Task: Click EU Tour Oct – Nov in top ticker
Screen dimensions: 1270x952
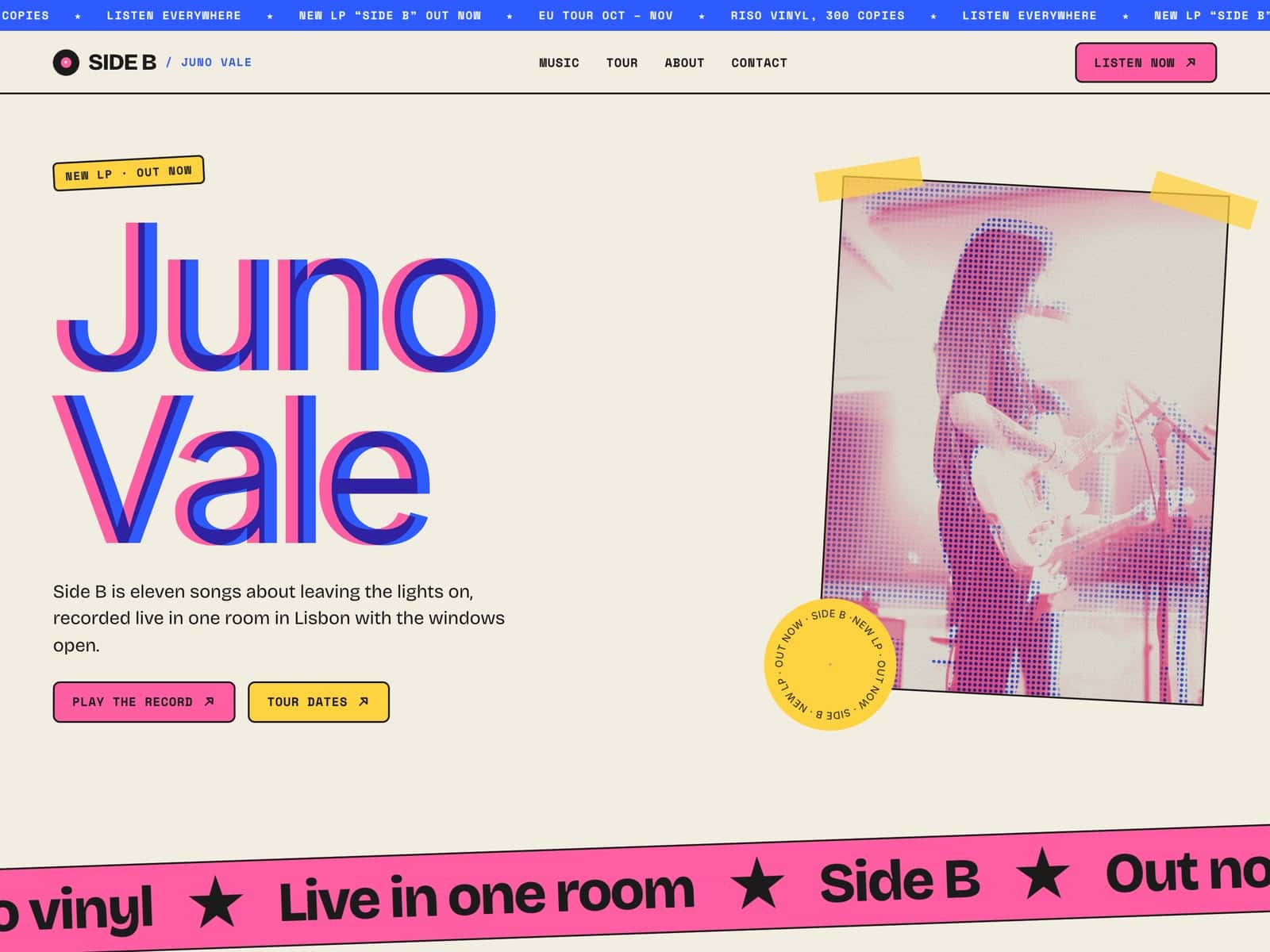Action: tap(606, 15)
